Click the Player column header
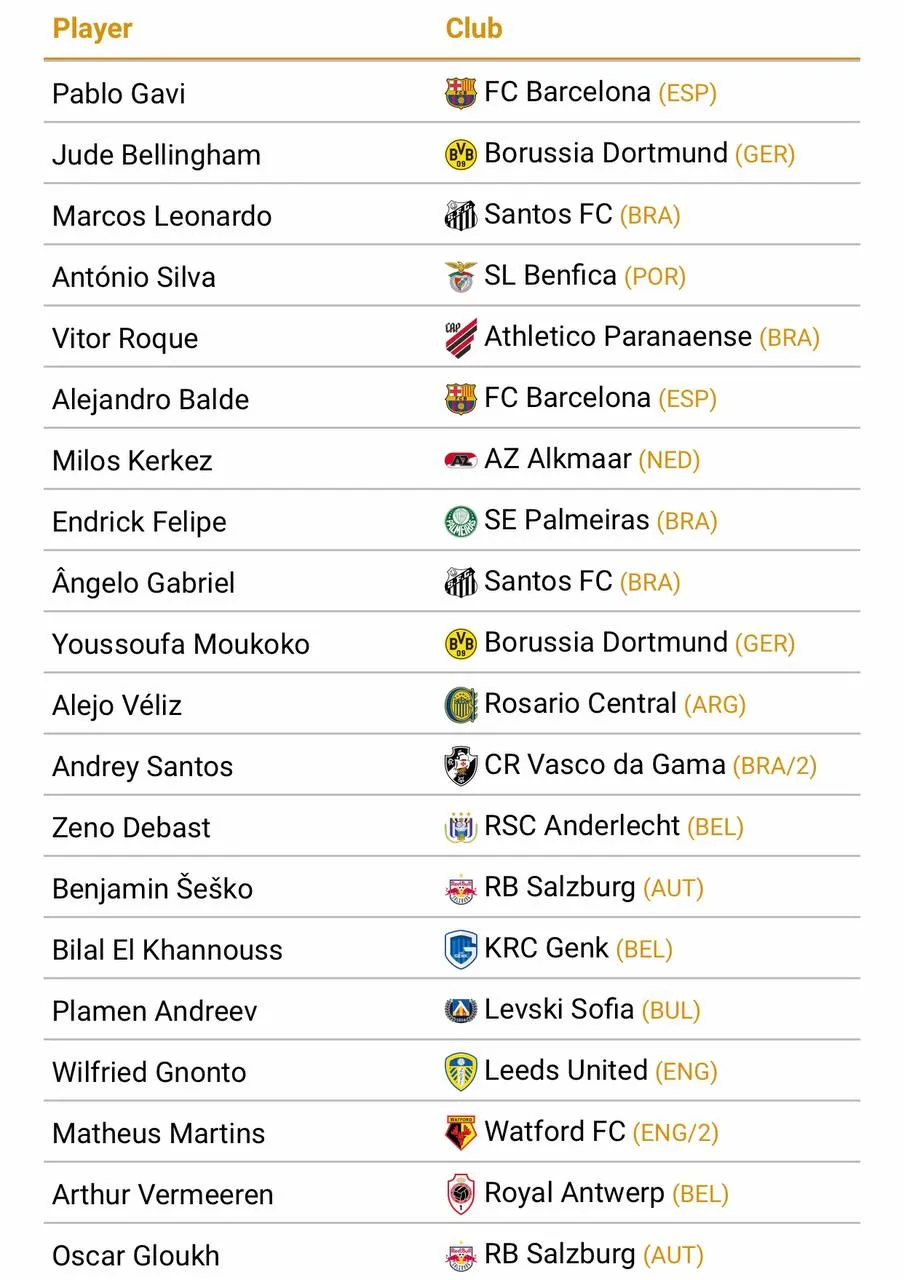The height and width of the screenshot is (1280, 904). 93,29
